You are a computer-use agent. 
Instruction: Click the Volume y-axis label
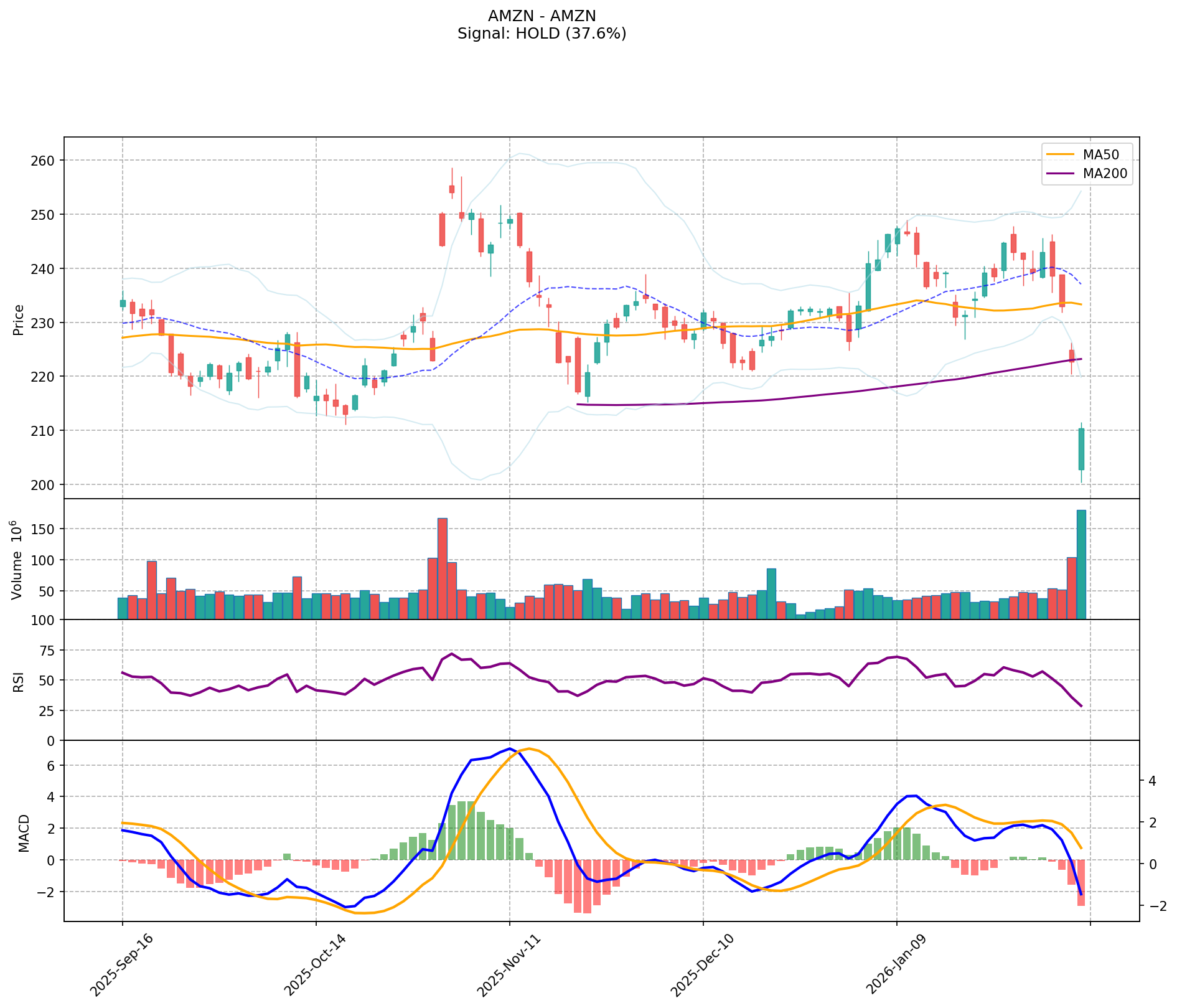17,560
